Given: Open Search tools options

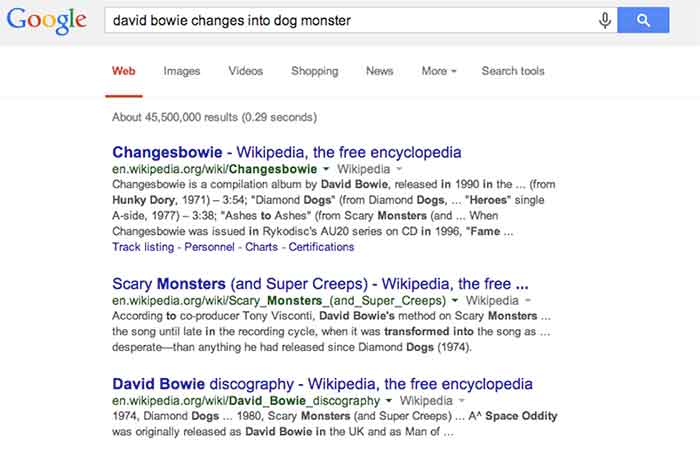Looking at the screenshot, I should [513, 71].
